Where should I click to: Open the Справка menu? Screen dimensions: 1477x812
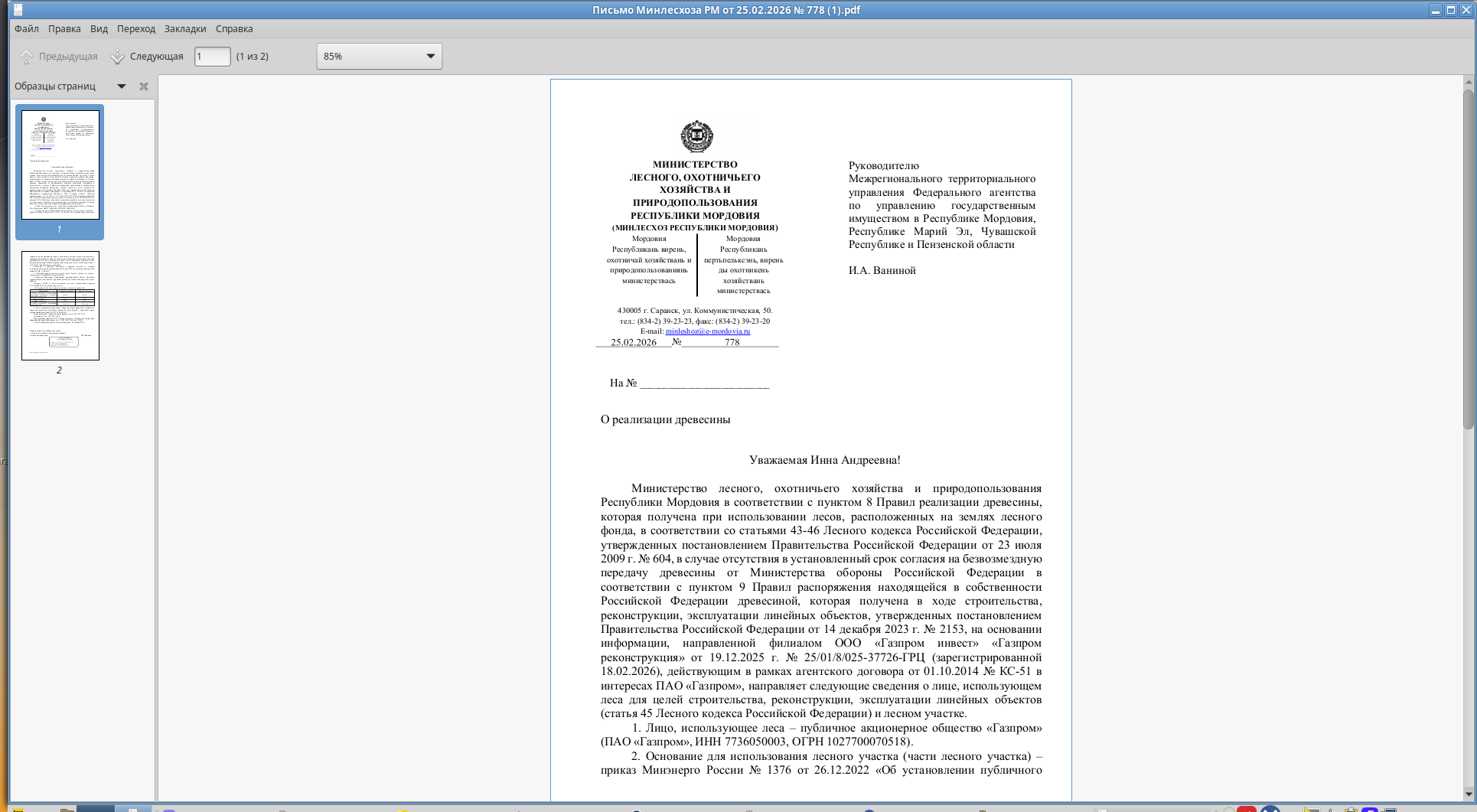(234, 29)
